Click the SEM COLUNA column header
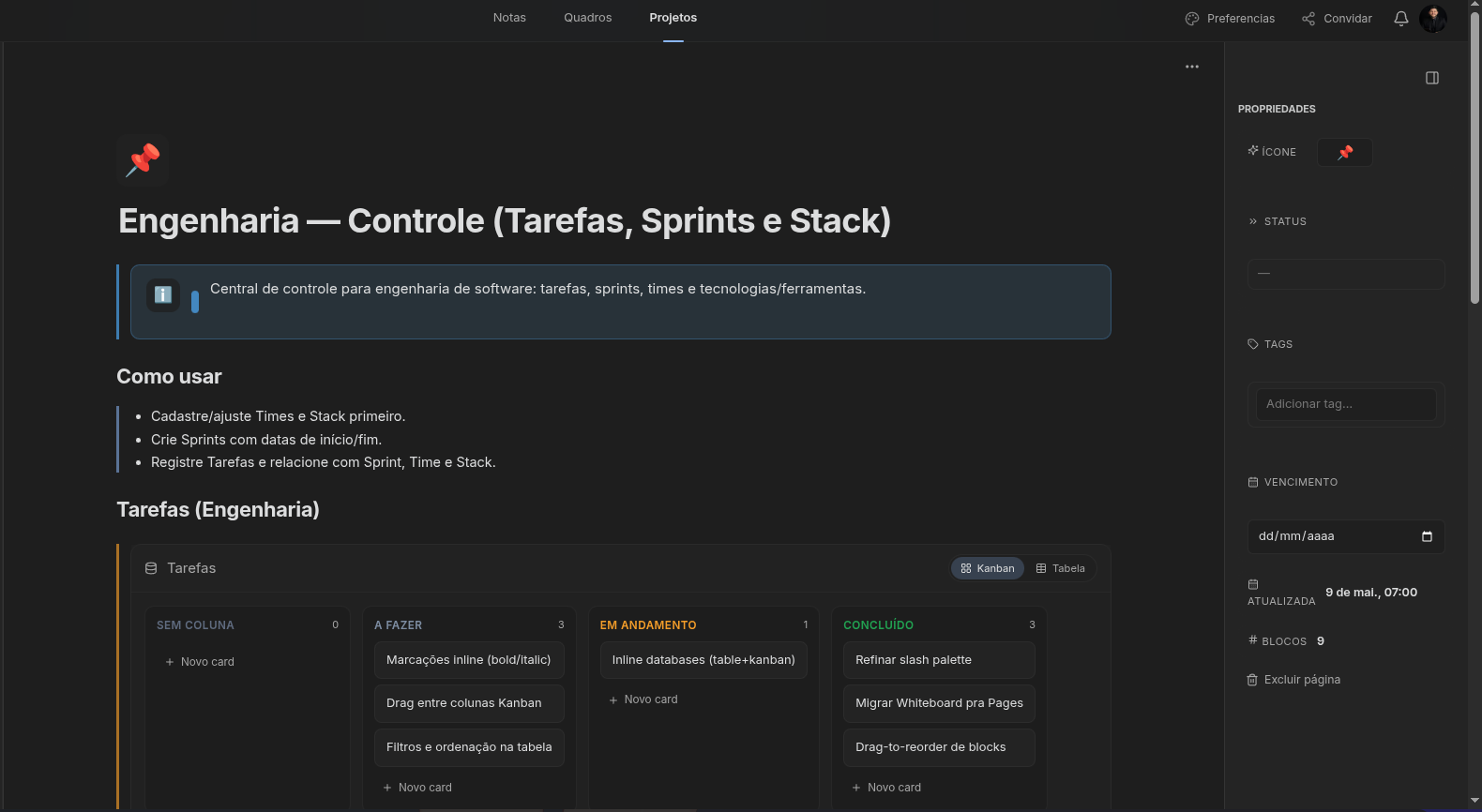1482x812 pixels. coord(195,625)
